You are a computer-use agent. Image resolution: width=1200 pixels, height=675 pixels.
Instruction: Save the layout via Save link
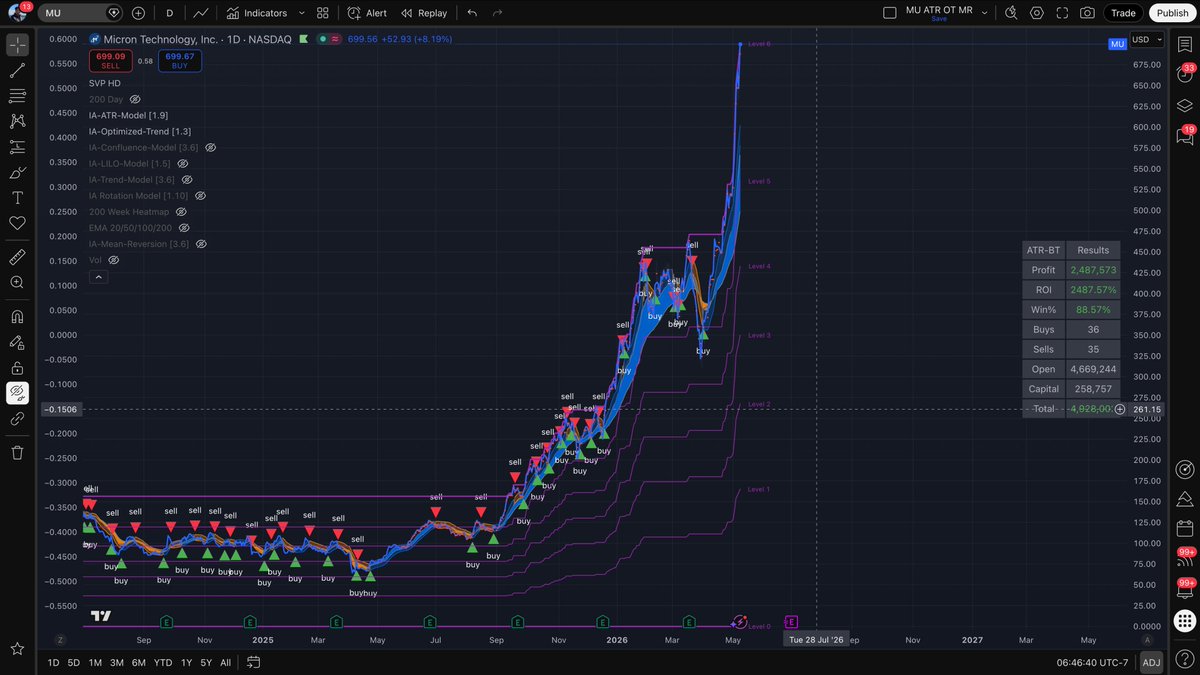939,19
